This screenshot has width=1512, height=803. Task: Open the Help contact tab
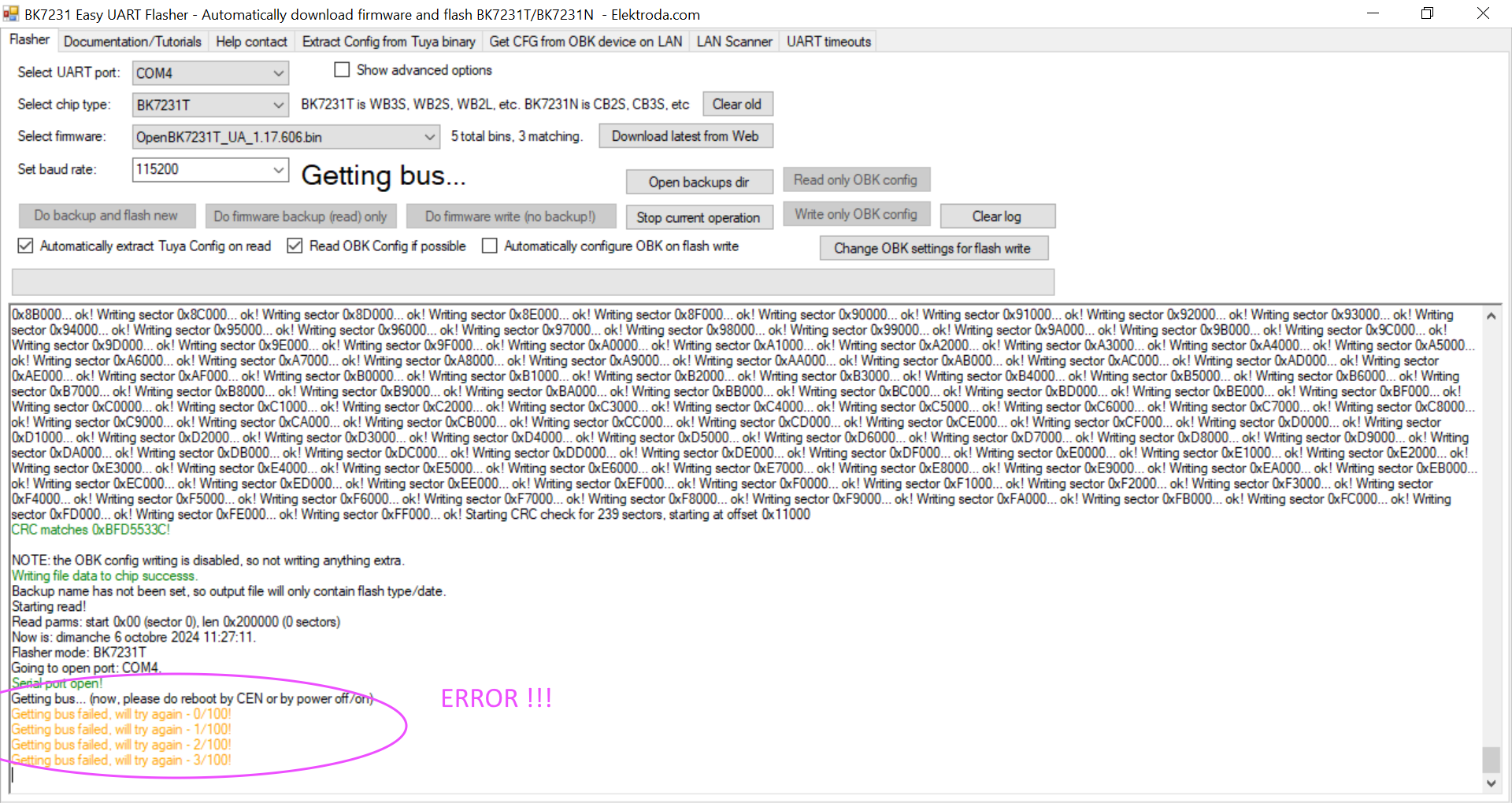coord(251,42)
